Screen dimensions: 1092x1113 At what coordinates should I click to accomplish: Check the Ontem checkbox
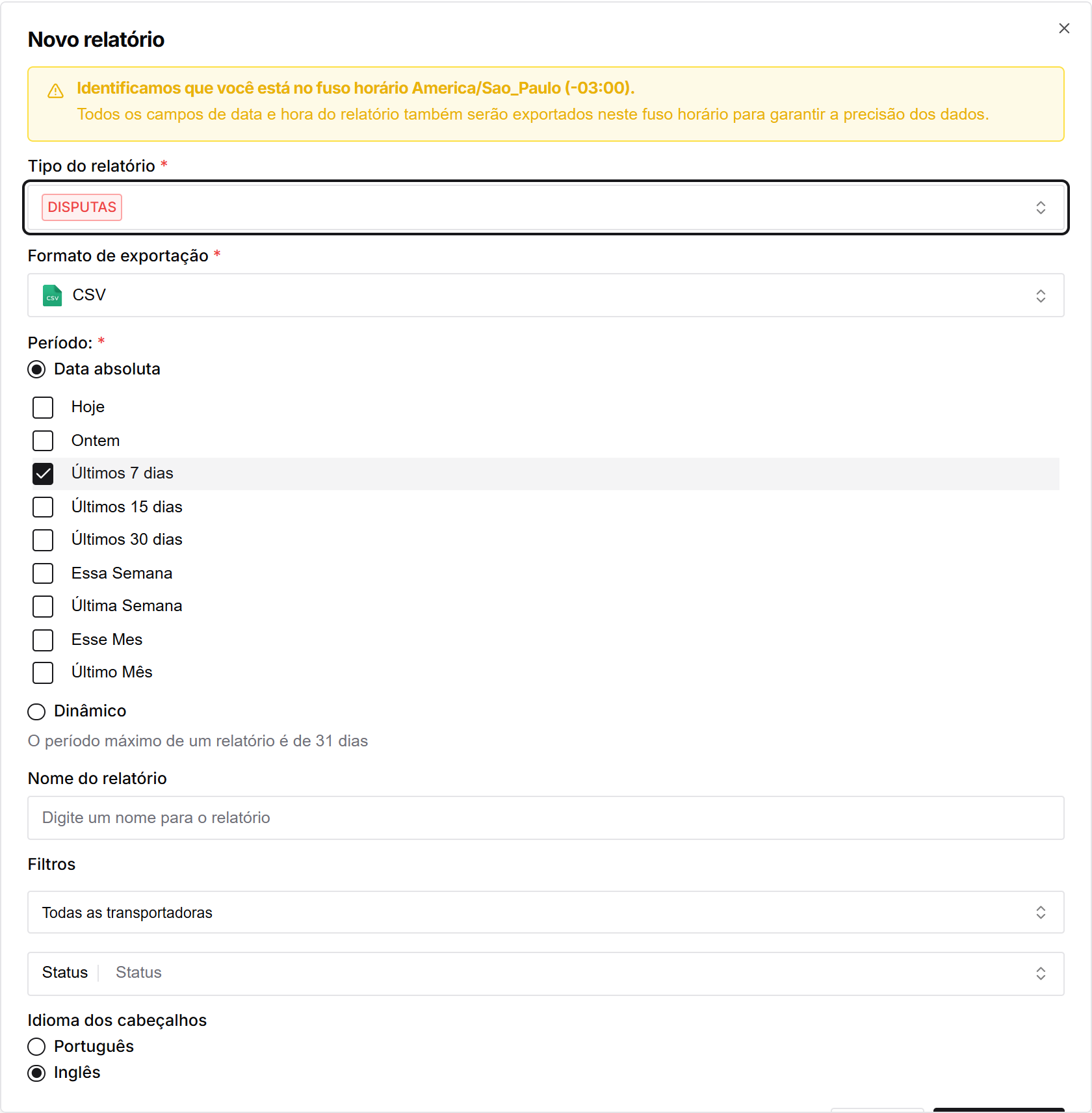[x=43, y=441]
